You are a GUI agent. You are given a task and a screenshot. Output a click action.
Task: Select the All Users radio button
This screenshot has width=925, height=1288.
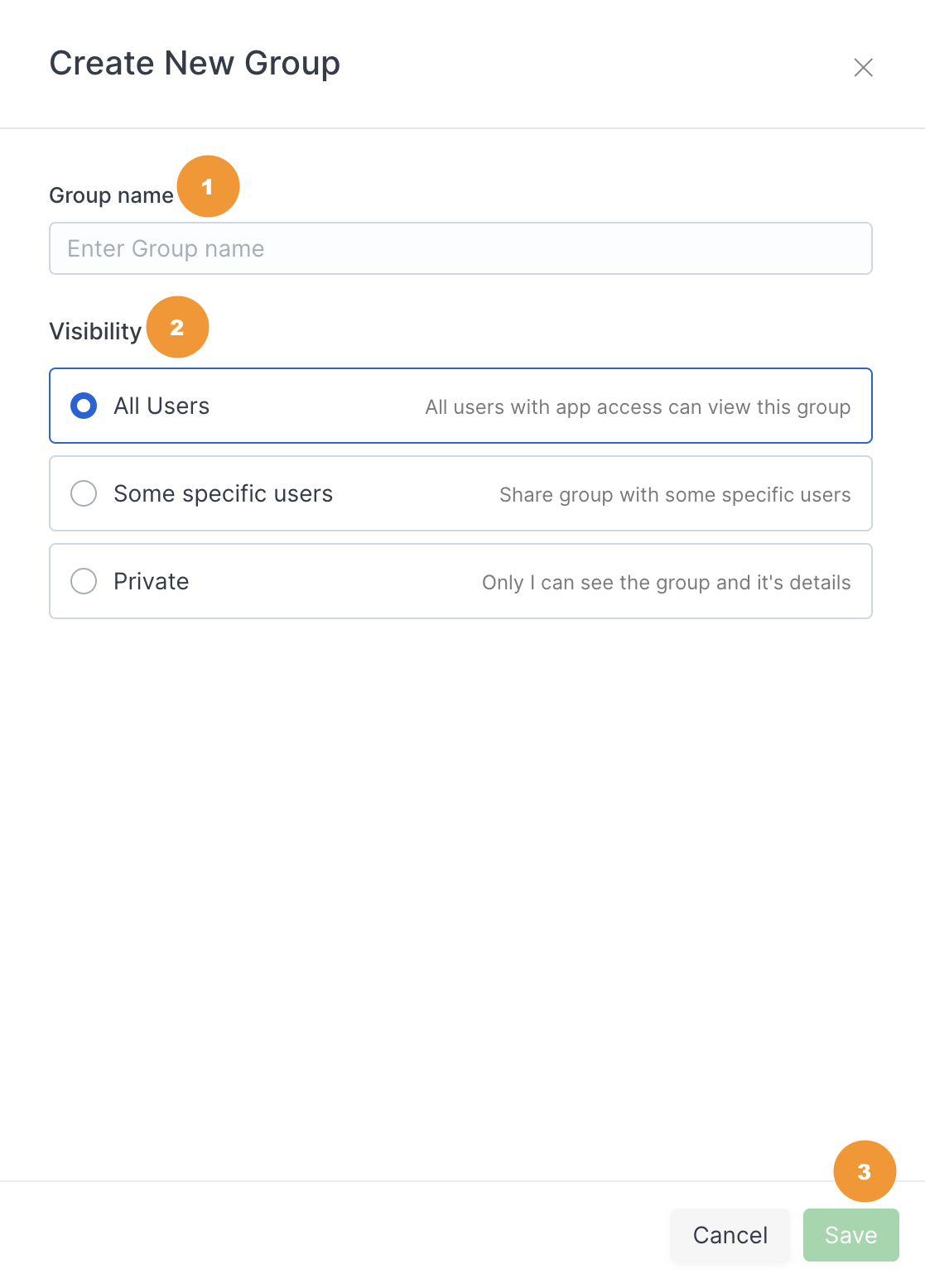(84, 406)
